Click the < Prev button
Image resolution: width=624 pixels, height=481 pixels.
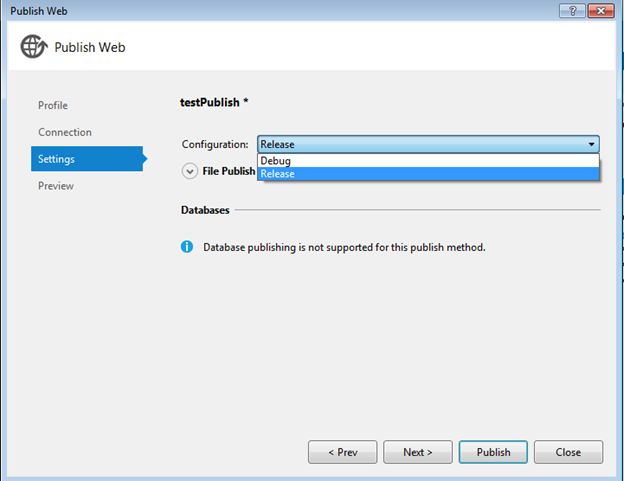click(342, 452)
